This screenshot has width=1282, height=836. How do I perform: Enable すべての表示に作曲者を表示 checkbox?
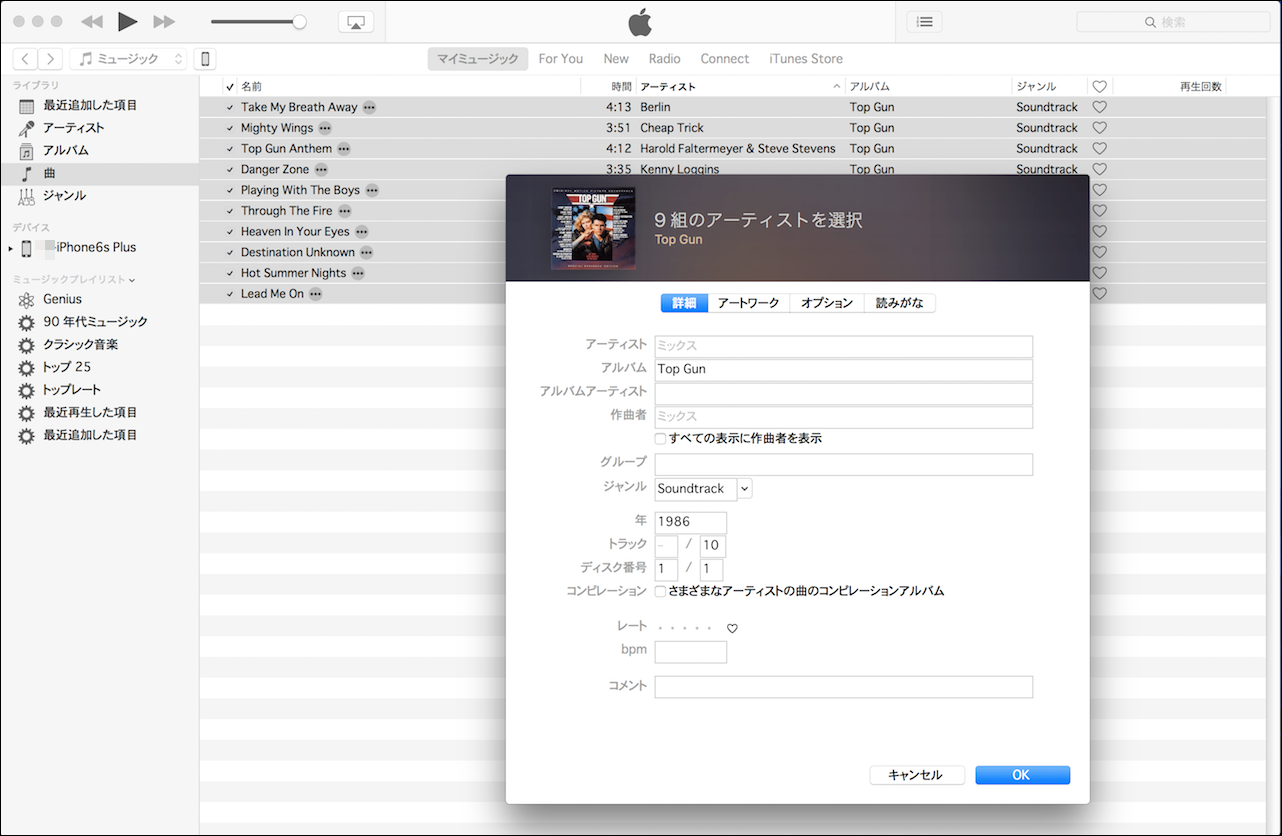point(660,439)
